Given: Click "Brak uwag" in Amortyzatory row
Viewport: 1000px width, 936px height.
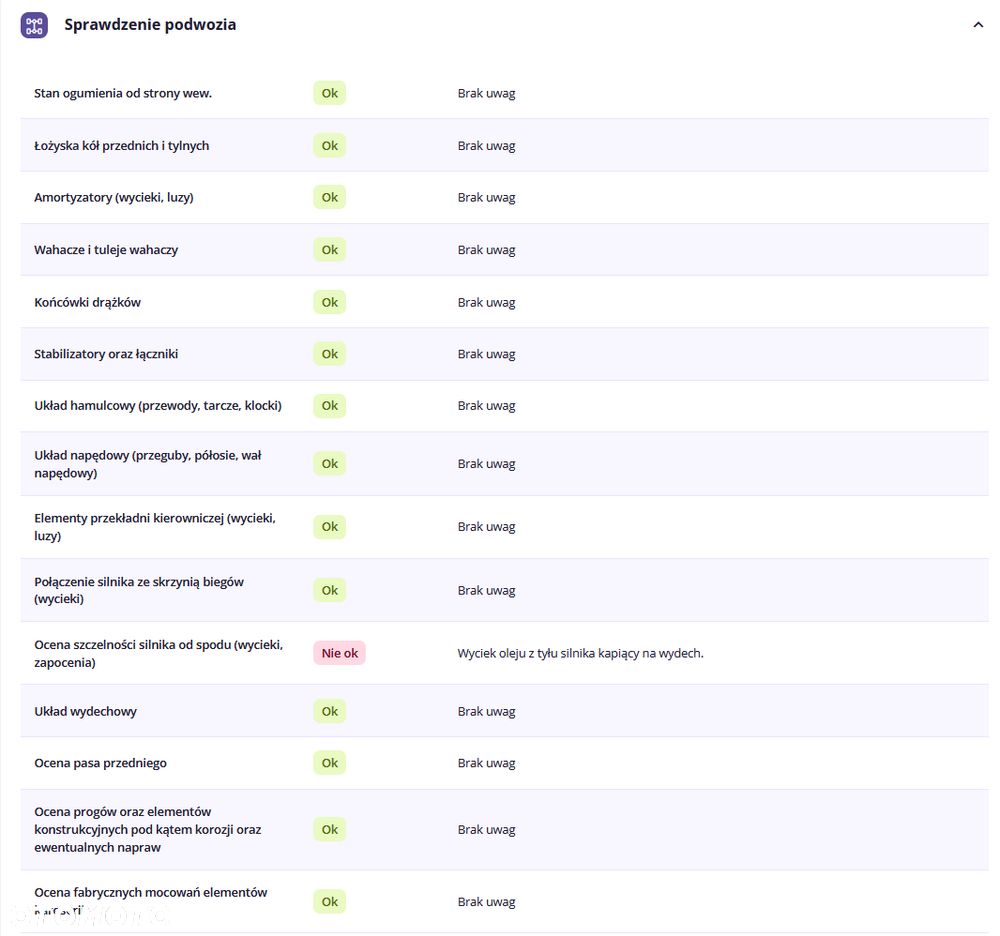Looking at the screenshot, I should 487,198.
